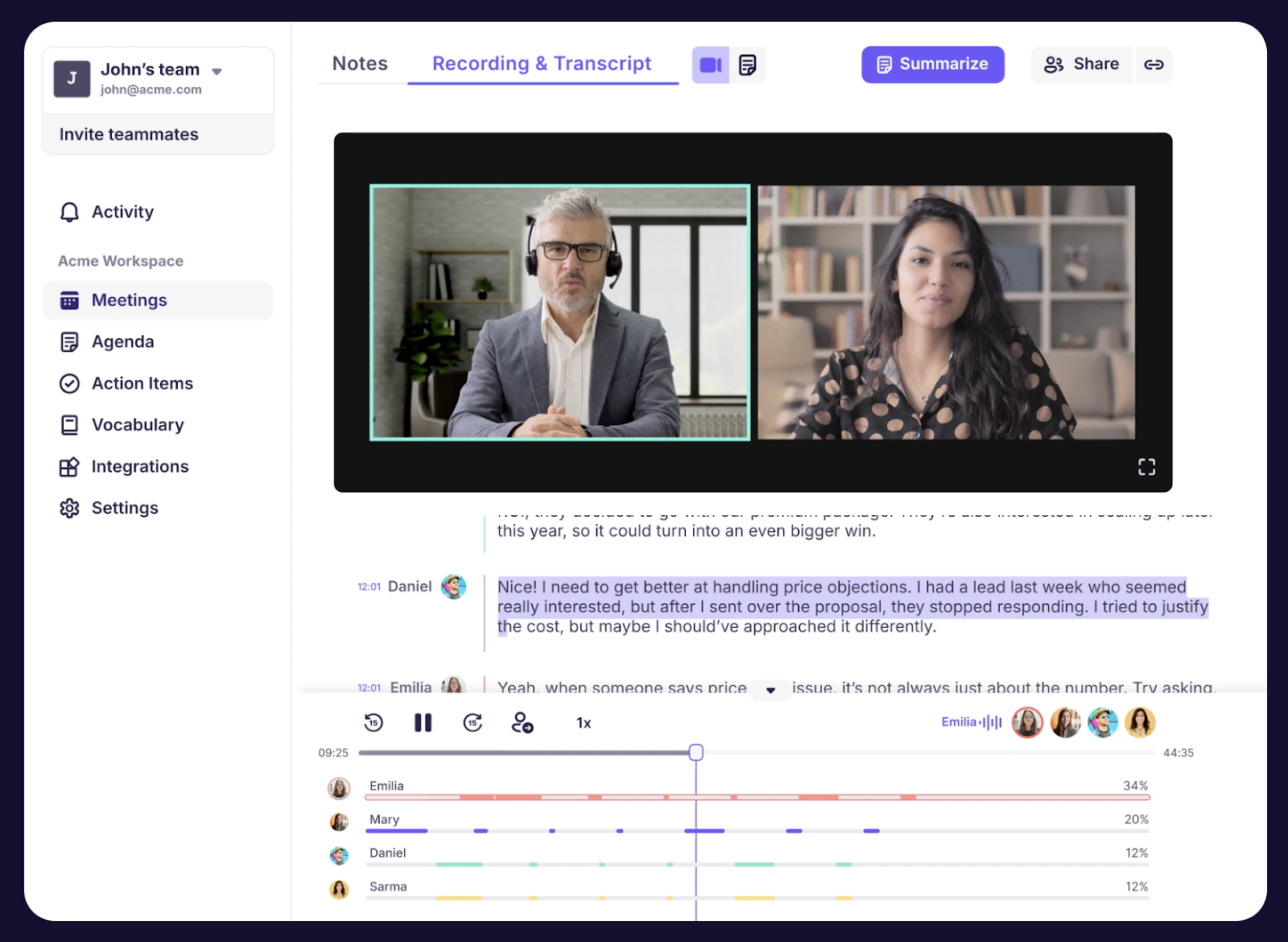The image size is (1288, 942).
Task: Click the scroll-down arrow in the transcript
Action: (x=770, y=690)
